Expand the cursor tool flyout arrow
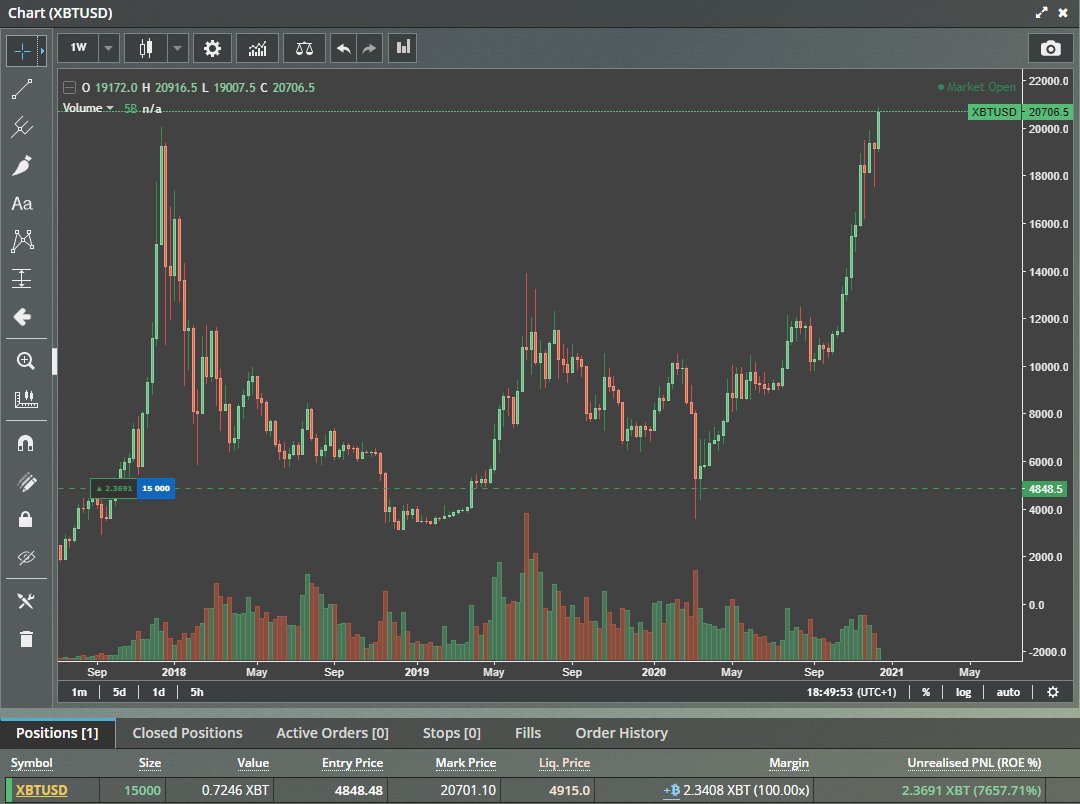The image size is (1080, 804). coord(43,51)
